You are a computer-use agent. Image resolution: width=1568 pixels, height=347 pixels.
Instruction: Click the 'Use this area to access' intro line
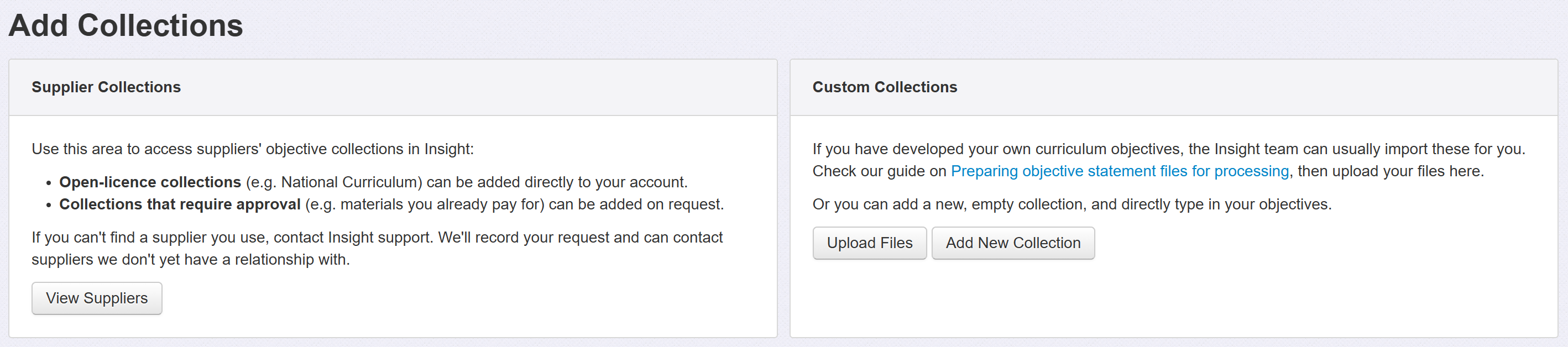[252, 149]
